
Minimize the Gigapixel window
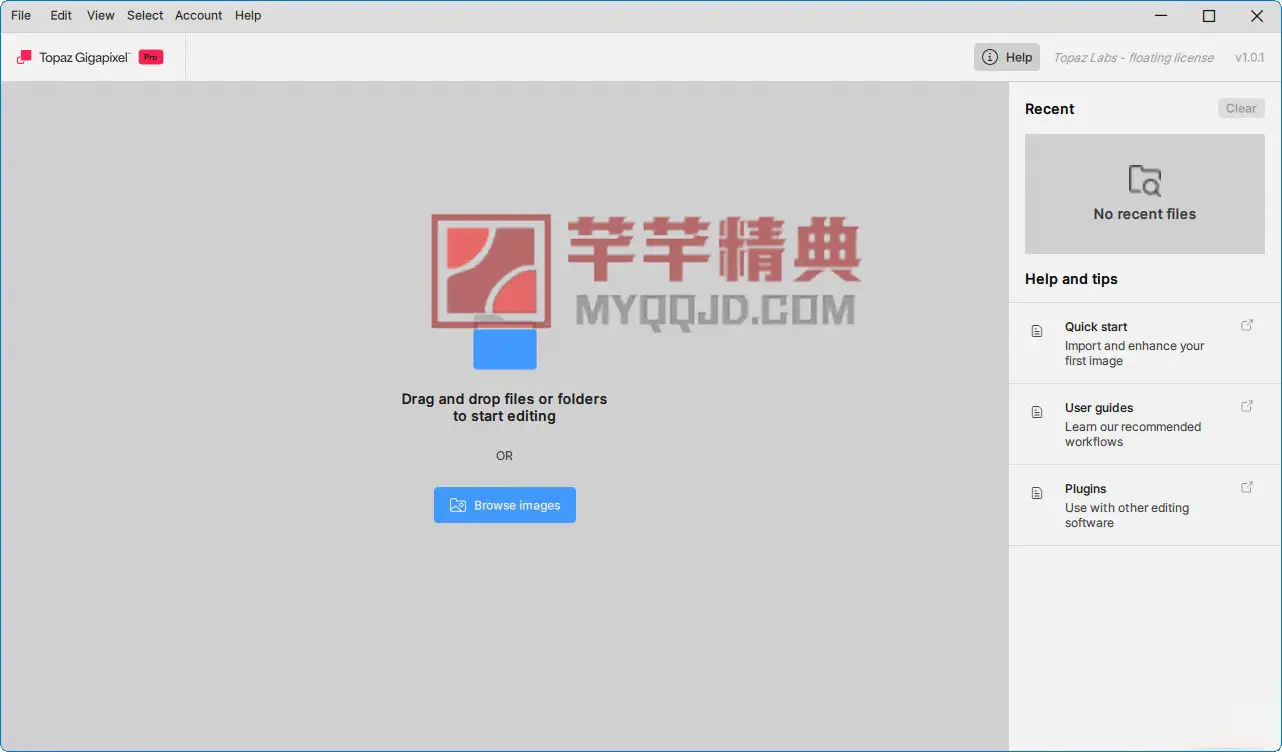click(1161, 16)
